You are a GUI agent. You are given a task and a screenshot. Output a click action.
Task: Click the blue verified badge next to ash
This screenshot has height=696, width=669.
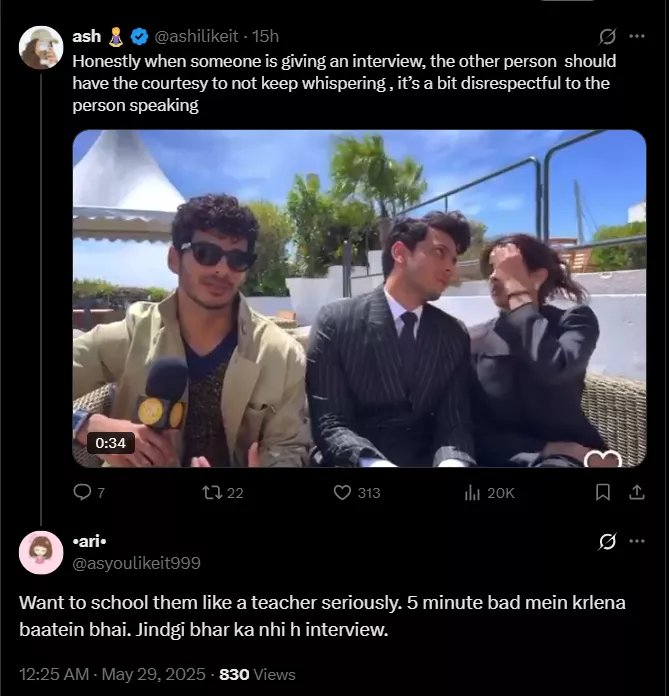coord(140,36)
